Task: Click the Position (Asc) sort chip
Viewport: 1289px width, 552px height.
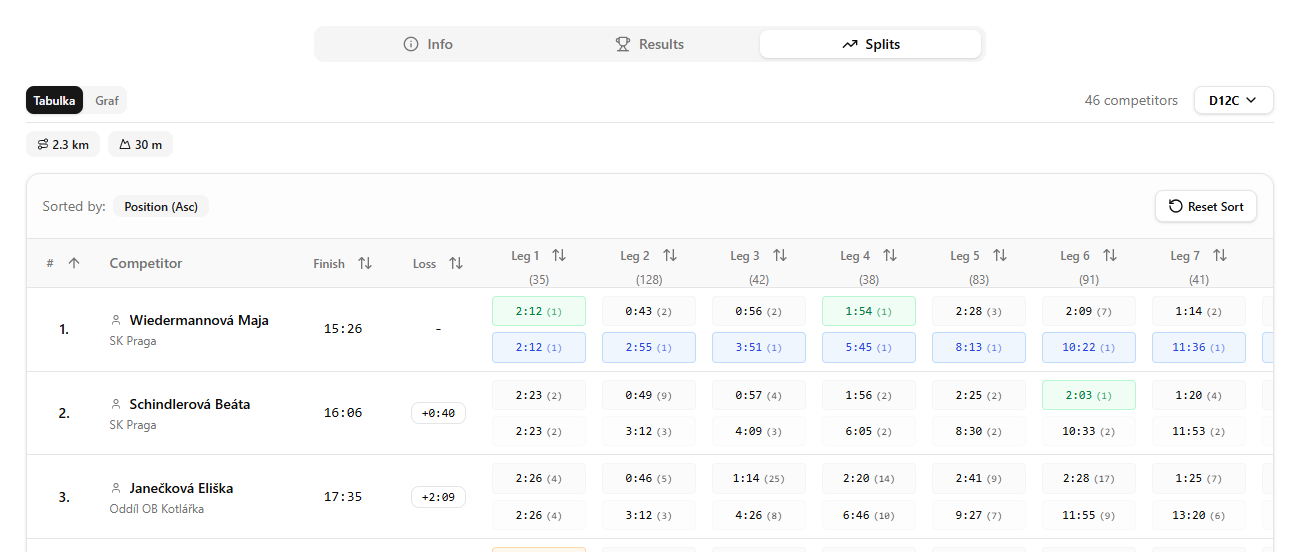Action: [160, 207]
